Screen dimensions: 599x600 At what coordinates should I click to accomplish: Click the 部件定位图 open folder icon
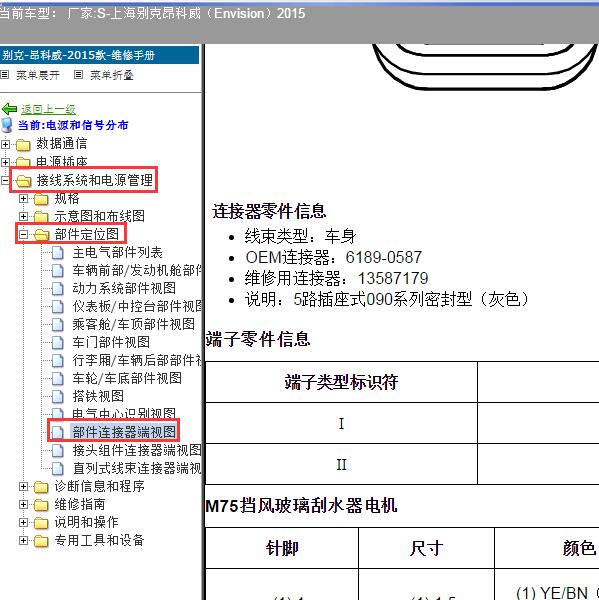coord(42,235)
